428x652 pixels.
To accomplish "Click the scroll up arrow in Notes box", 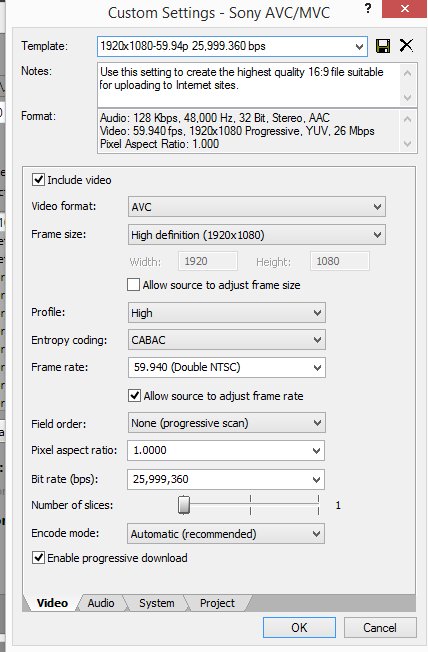I will (408, 73).
